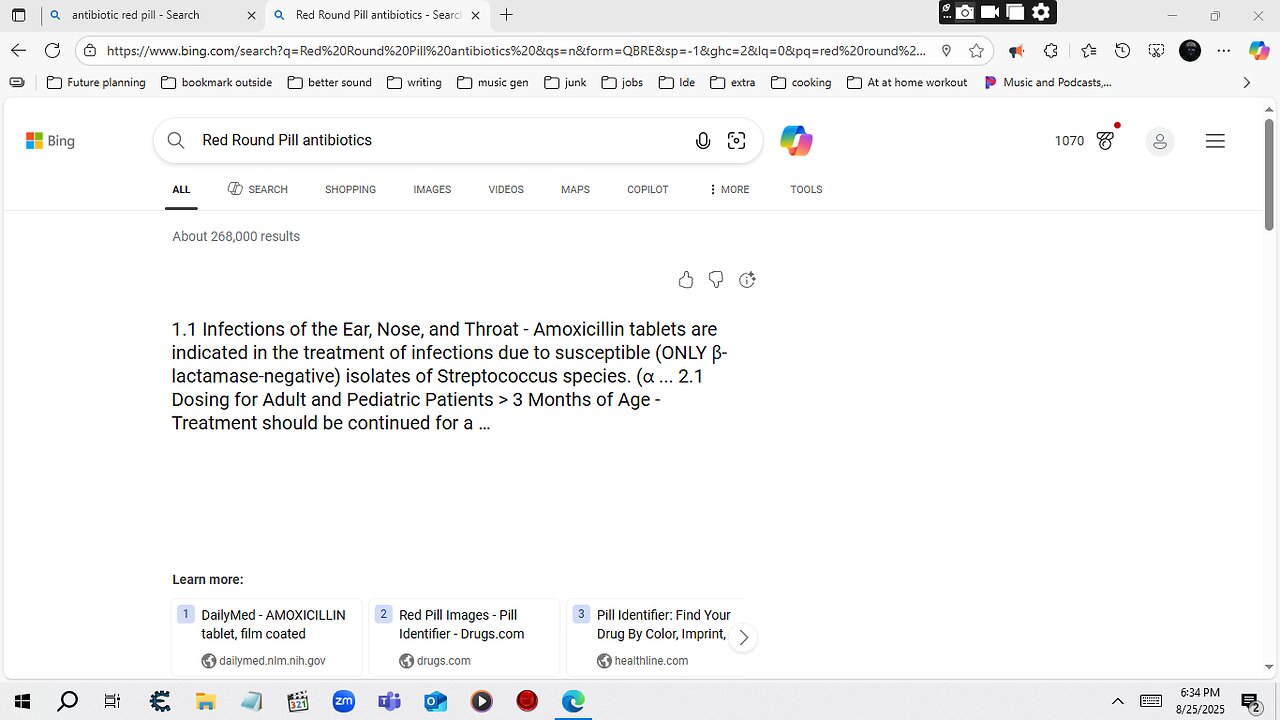Open Edge Settings and more ellipsis
The height and width of the screenshot is (720, 1280).
pos(1225,51)
